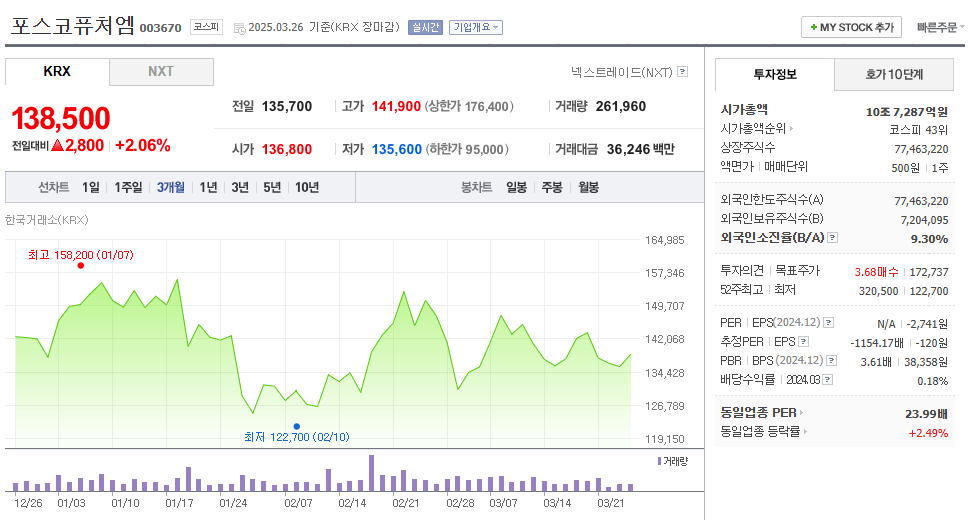The image size is (973, 520).
Task: Click the 거래대금 value 36,246 백만
Action: pyautogui.click(x=640, y=150)
